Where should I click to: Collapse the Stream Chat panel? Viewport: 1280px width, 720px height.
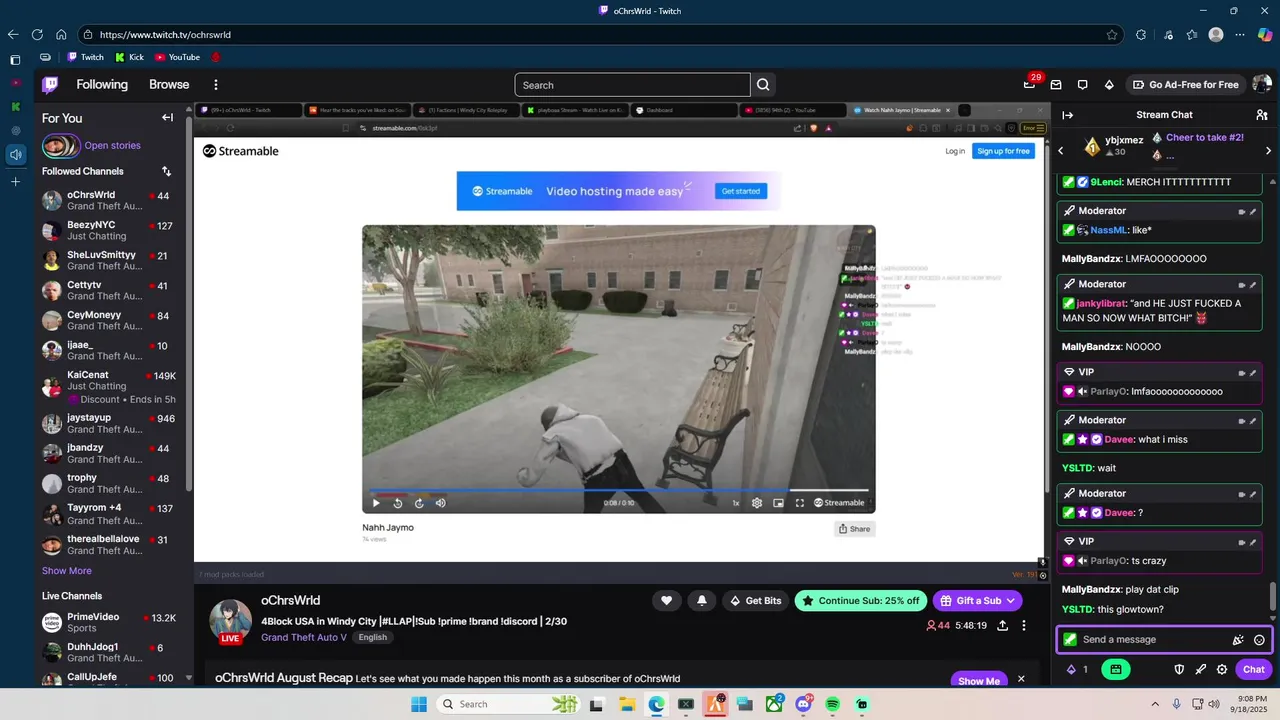1067,115
